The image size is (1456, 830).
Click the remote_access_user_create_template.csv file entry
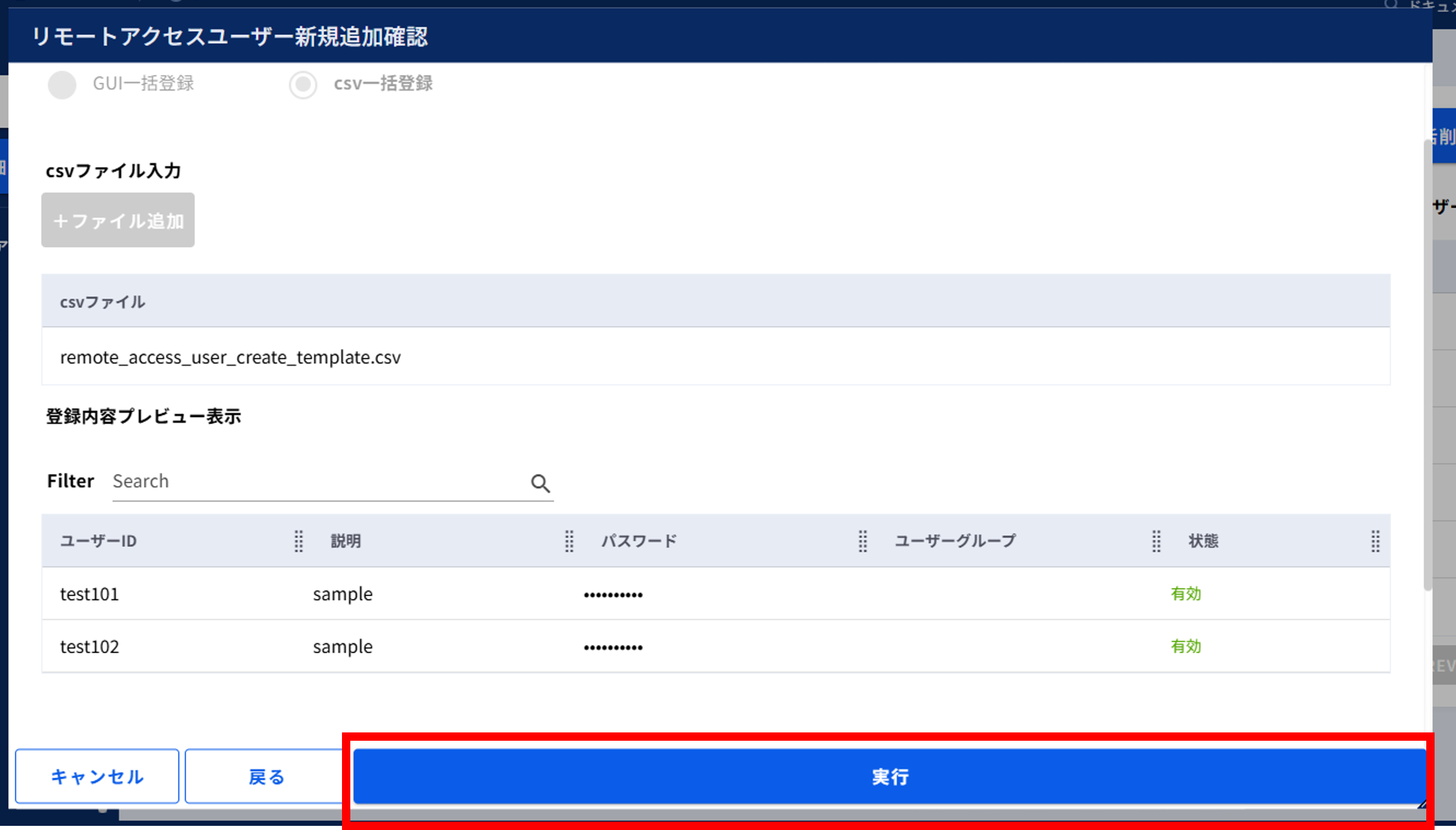coord(230,357)
